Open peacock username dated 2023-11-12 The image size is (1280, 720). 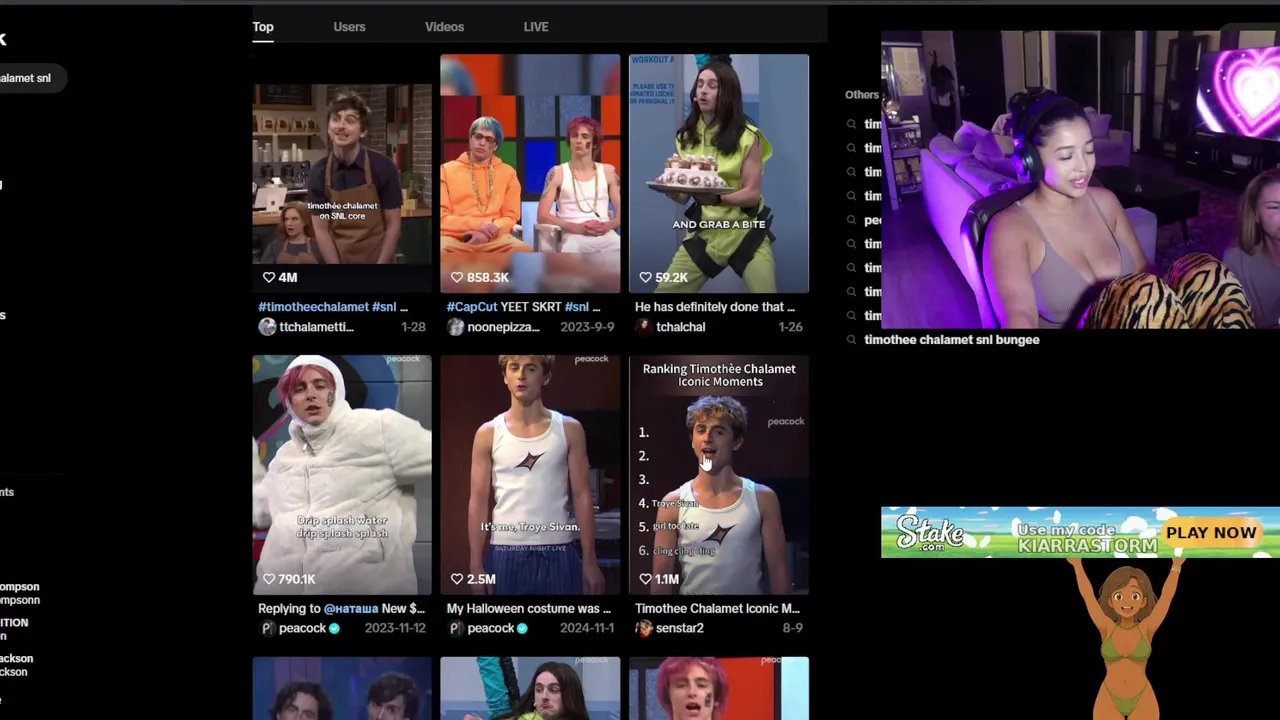[303, 628]
